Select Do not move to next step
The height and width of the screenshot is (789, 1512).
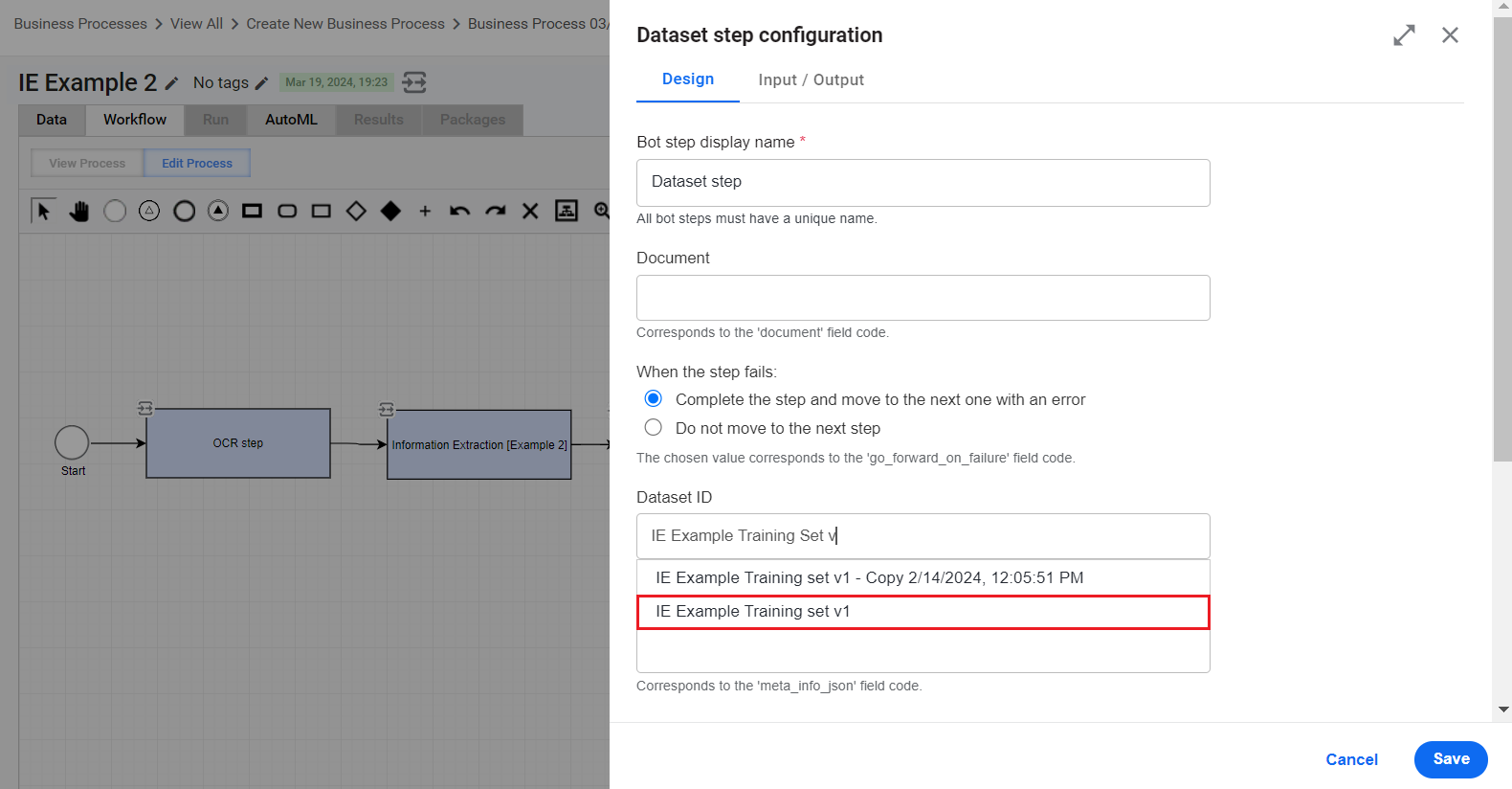(x=654, y=427)
